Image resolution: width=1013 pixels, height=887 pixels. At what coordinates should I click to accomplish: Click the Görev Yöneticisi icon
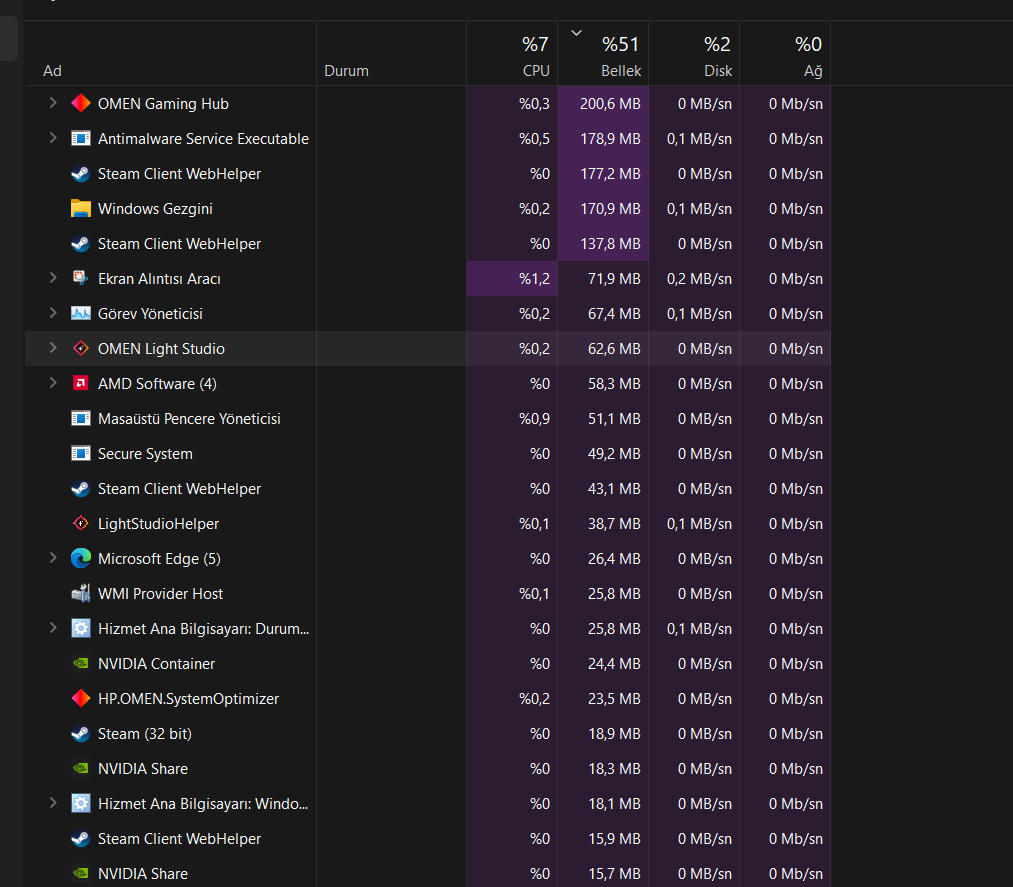(x=81, y=313)
